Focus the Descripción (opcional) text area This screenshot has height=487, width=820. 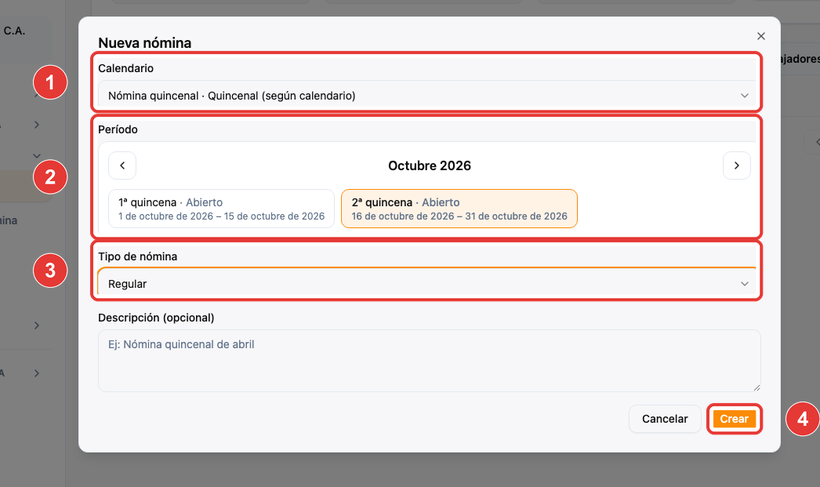[x=429, y=360]
